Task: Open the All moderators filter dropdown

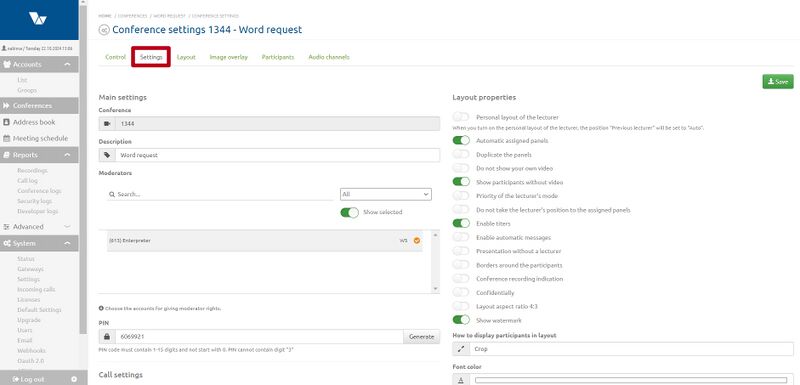Action: click(x=386, y=194)
